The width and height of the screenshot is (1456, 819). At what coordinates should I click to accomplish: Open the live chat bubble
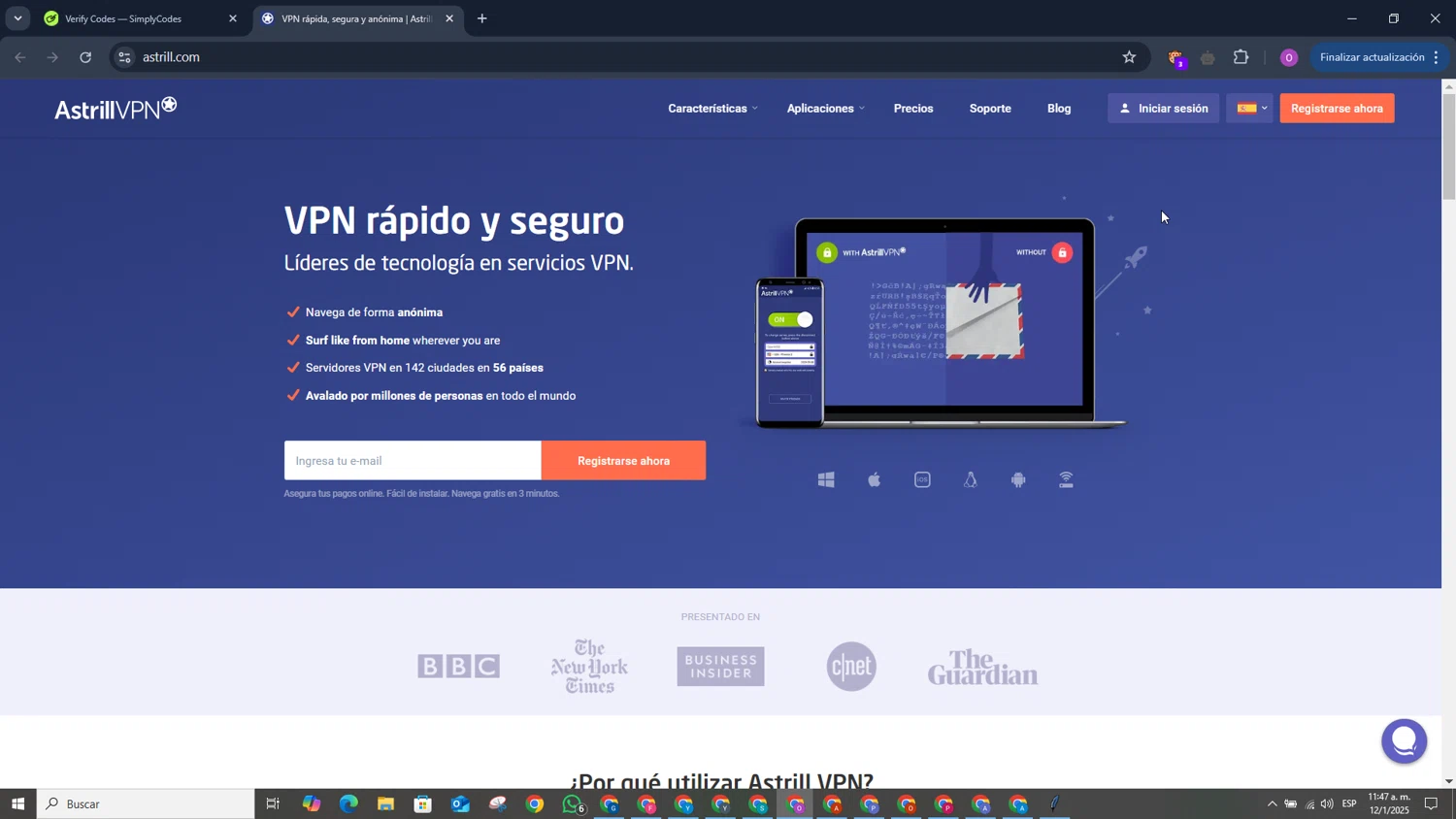coord(1405,740)
